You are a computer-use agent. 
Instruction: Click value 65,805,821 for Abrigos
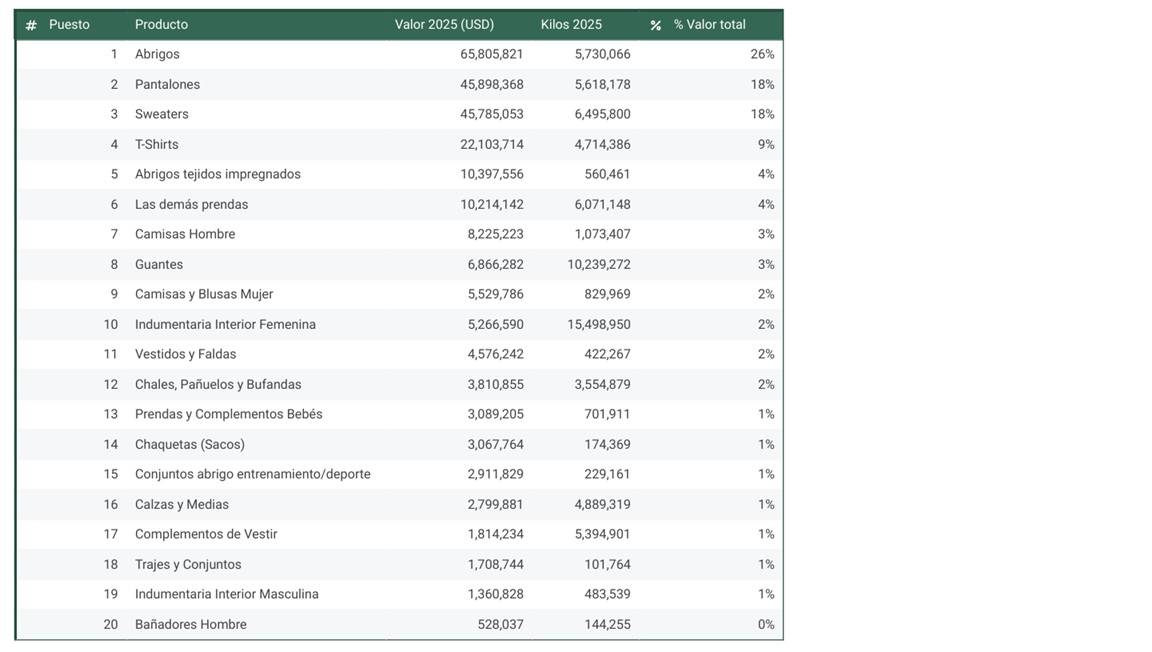(x=492, y=54)
